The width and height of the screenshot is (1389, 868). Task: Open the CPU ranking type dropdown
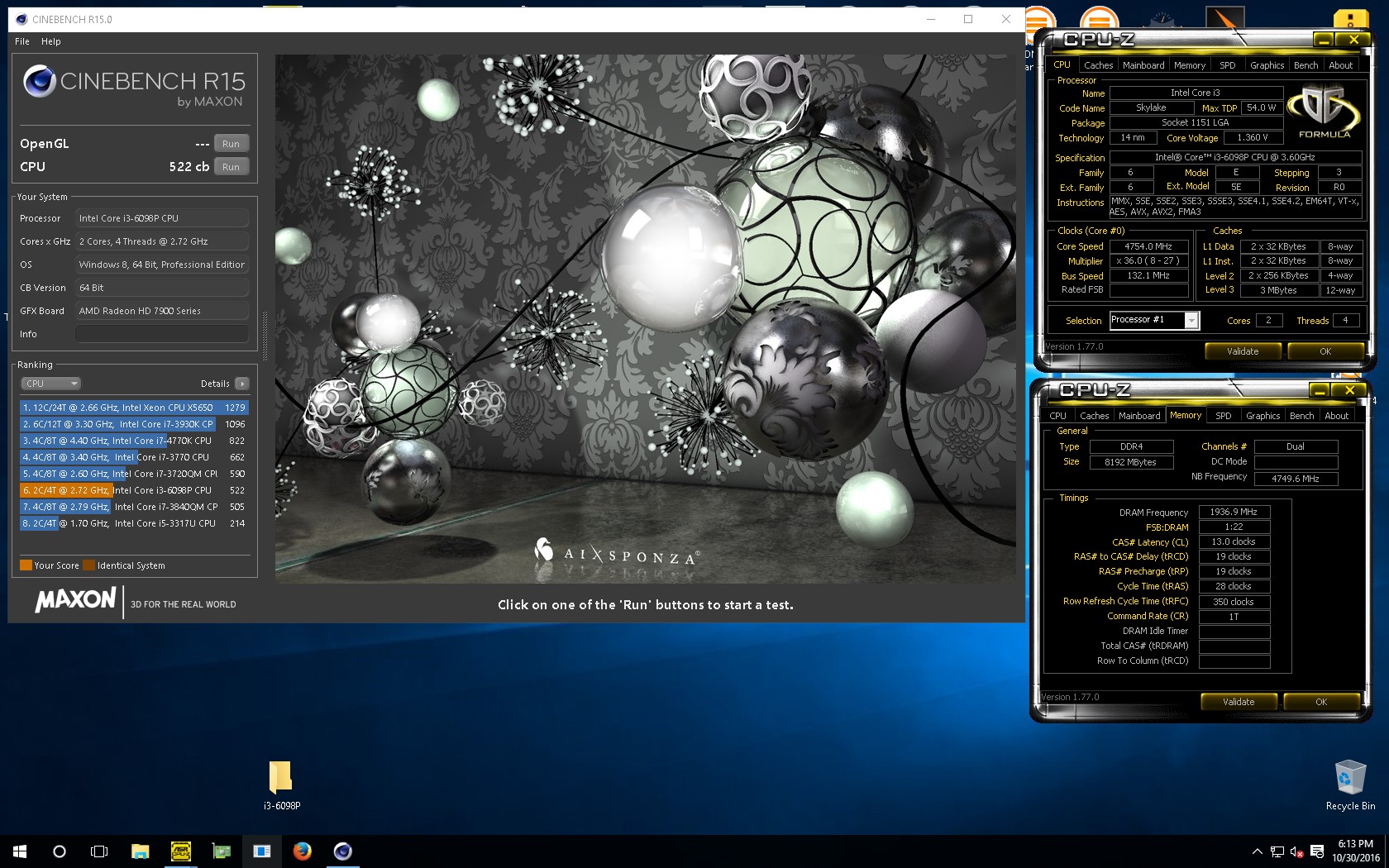click(x=50, y=384)
